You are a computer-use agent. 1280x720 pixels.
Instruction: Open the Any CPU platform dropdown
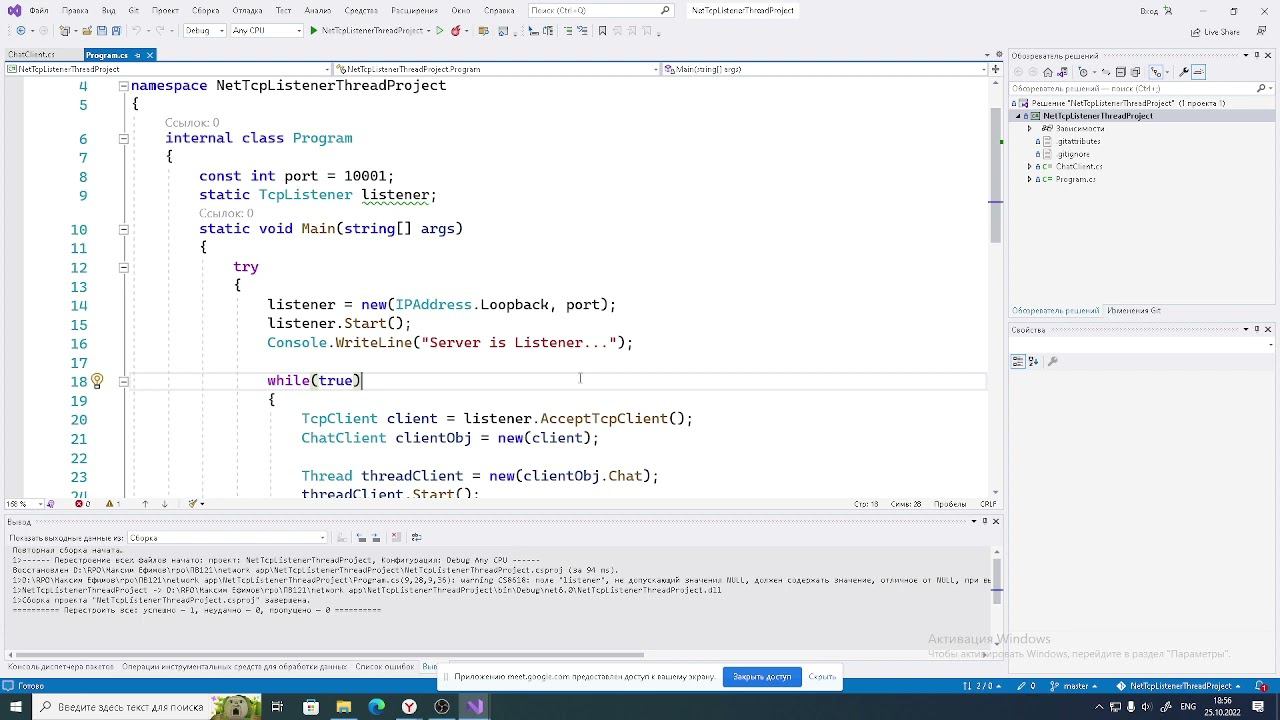pos(266,31)
